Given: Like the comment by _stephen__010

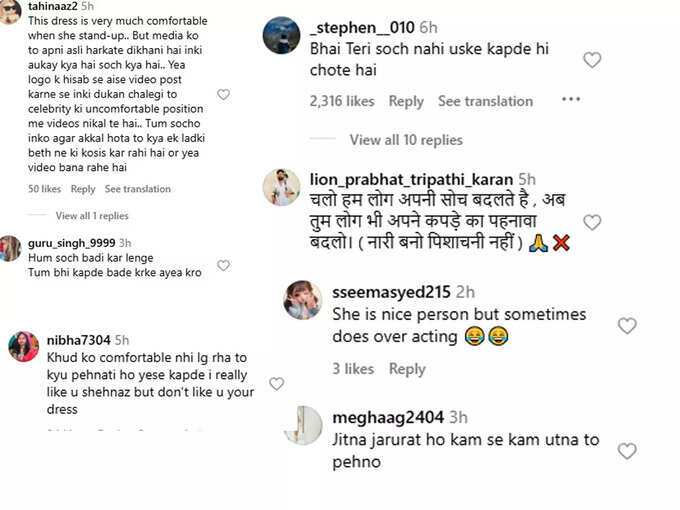Looking at the screenshot, I should click(x=592, y=60).
